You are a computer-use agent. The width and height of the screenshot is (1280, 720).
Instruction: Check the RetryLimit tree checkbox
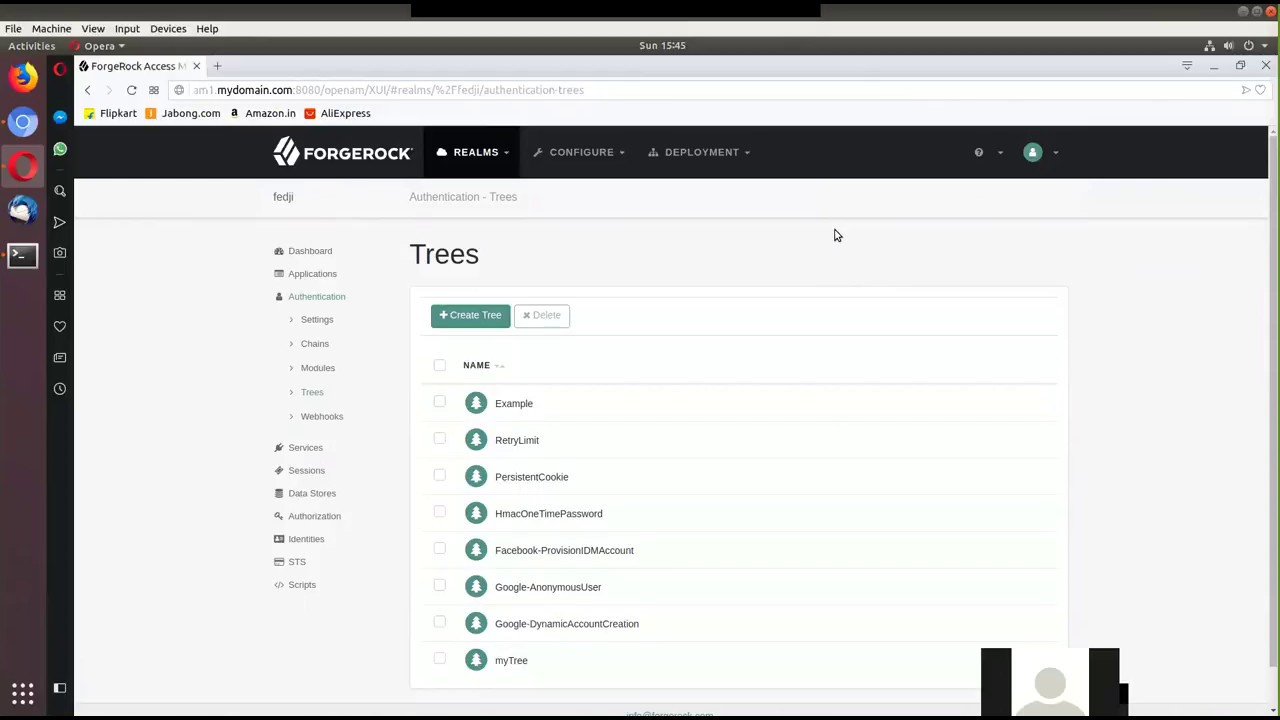tap(440, 439)
